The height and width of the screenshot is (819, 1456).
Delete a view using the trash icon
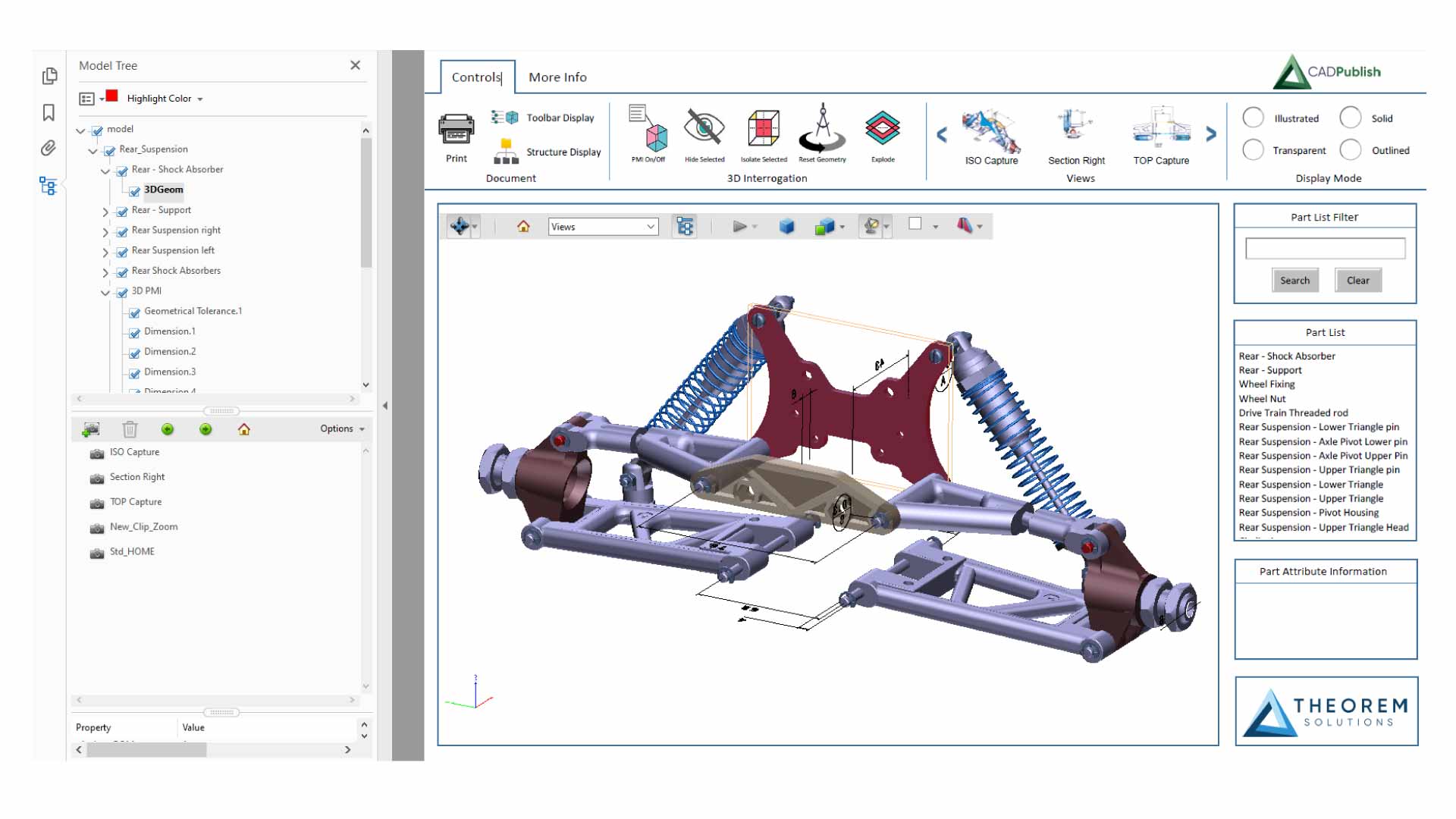[x=130, y=429]
